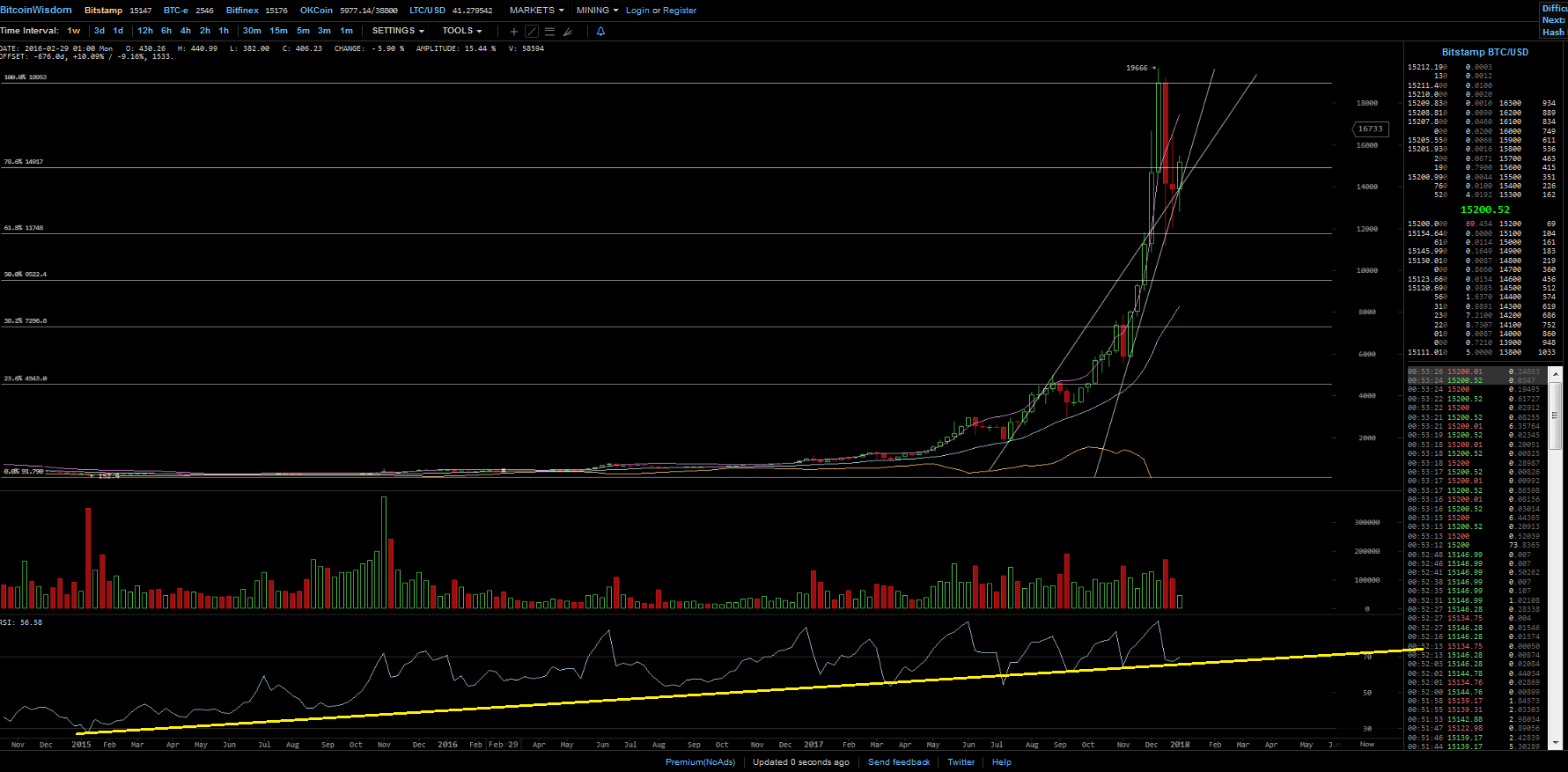Click the 2016 marker on time axis
The width and height of the screenshot is (1568, 772).
(447, 745)
